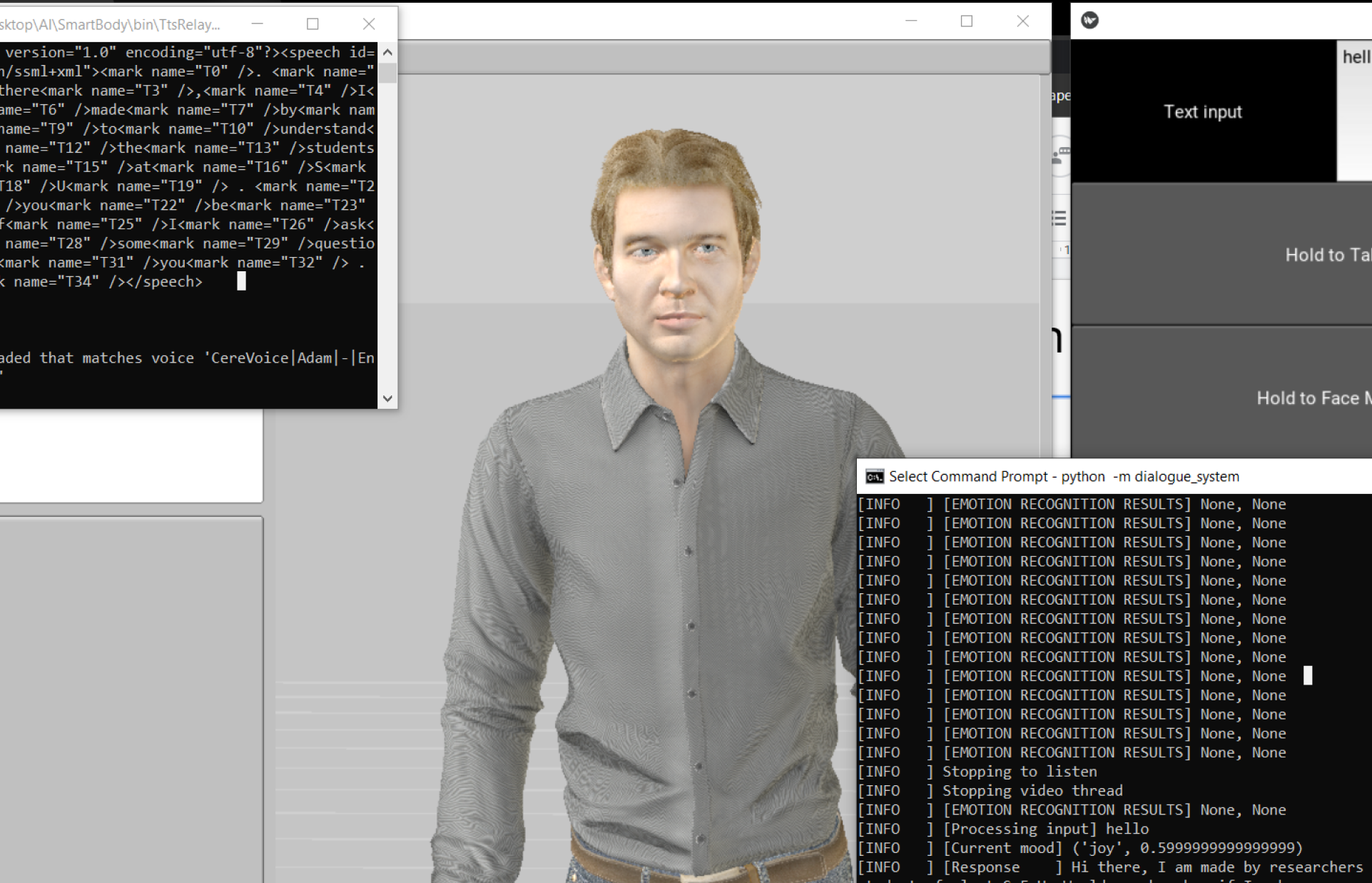Click the 'Text input' label

pyautogui.click(x=1203, y=111)
